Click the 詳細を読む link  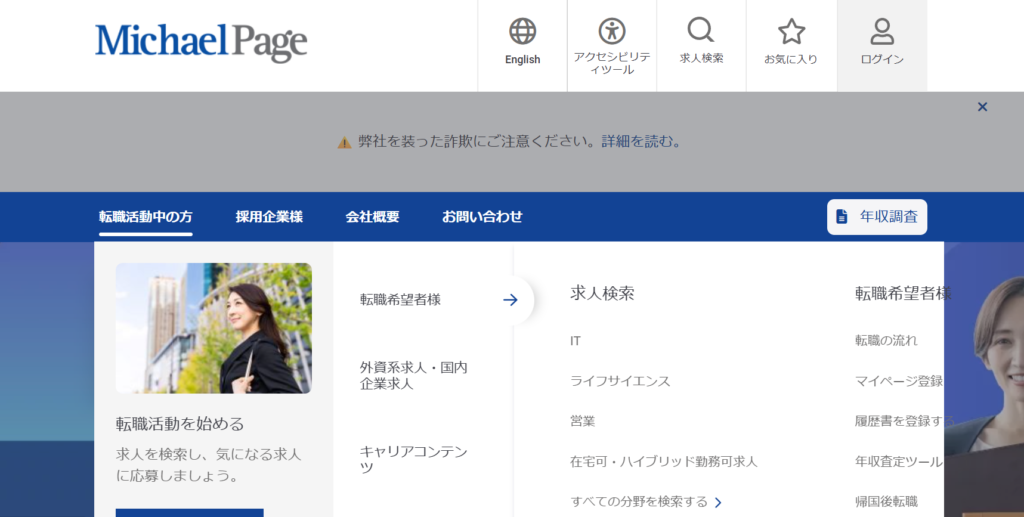coord(637,142)
